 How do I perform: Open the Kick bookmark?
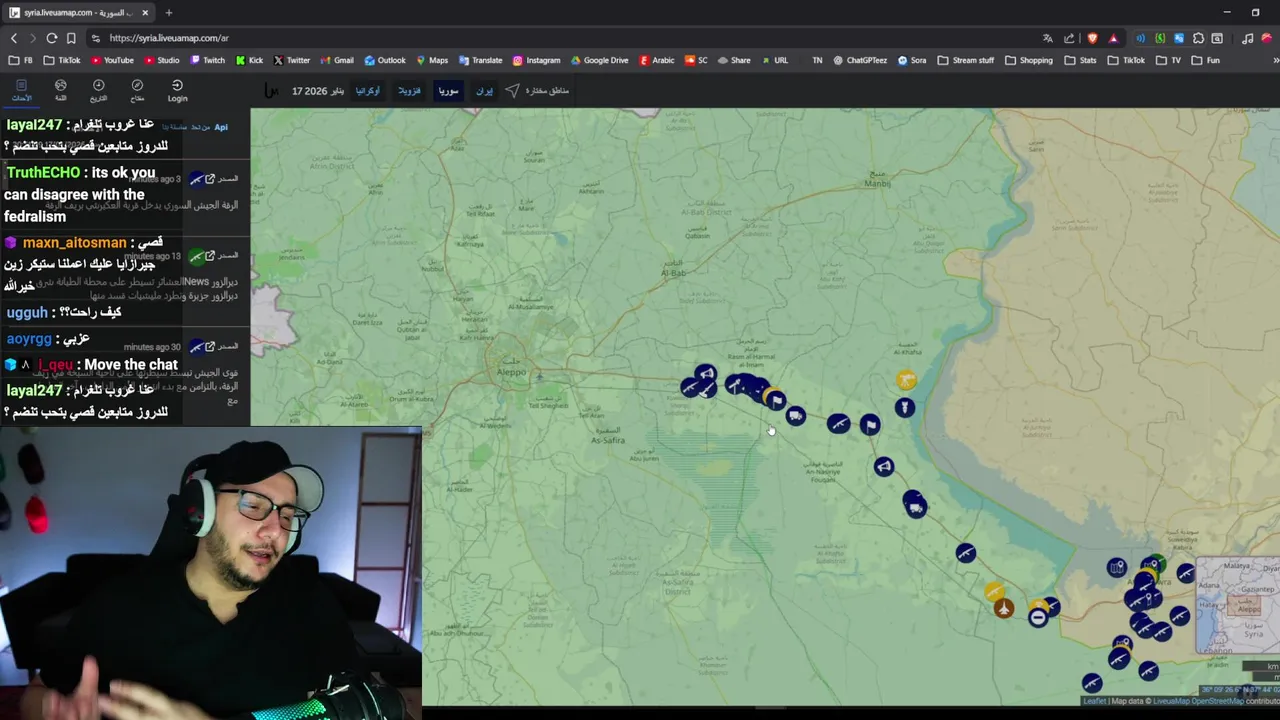pos(249,60)
